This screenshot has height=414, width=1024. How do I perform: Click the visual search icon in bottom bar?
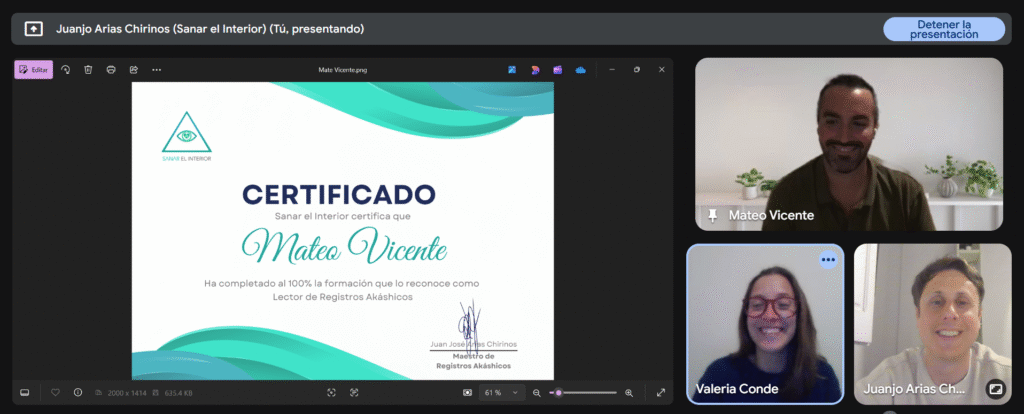coord(355,392)
